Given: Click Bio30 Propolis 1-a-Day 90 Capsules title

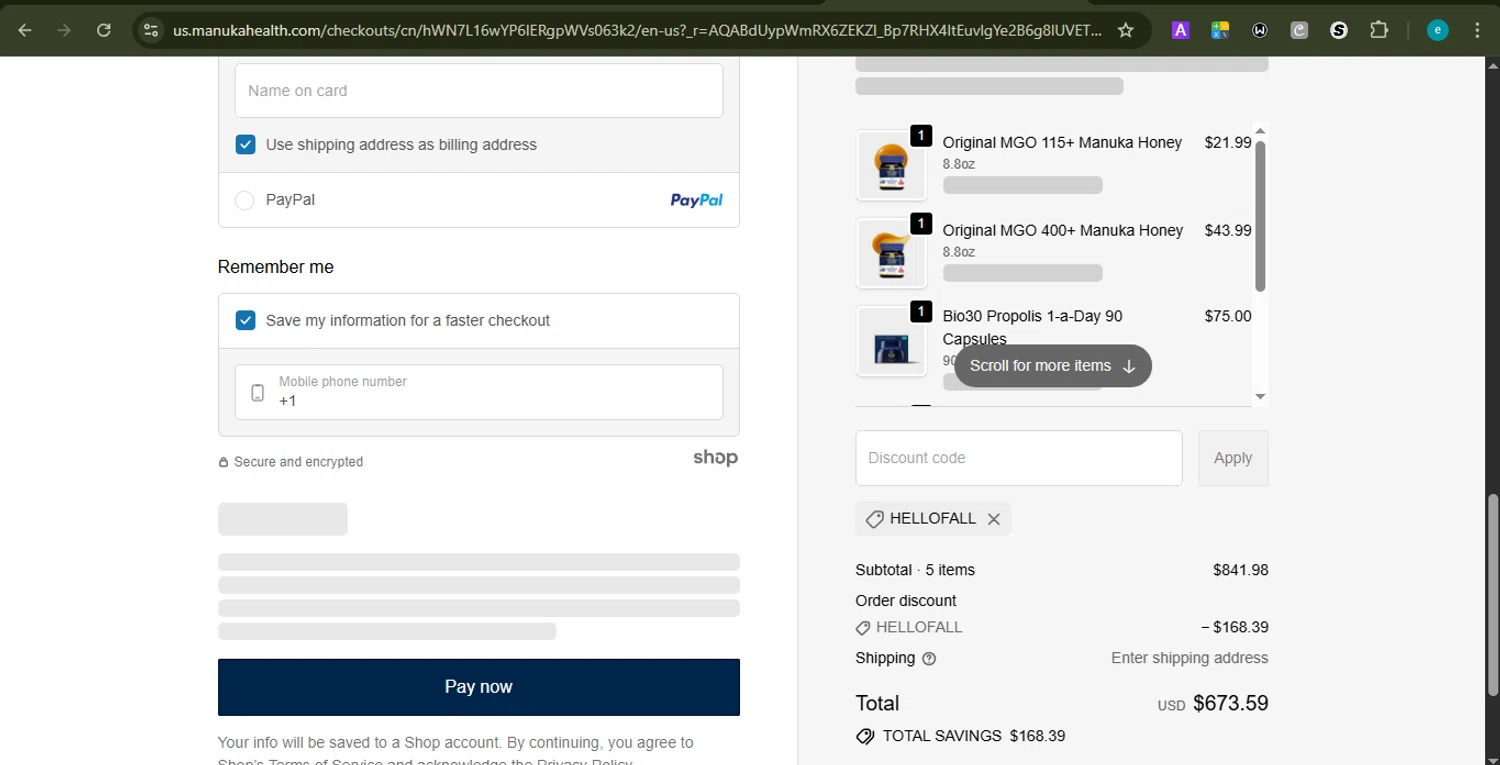Looking at the screenshot, I should click(x=1033, y=327).
